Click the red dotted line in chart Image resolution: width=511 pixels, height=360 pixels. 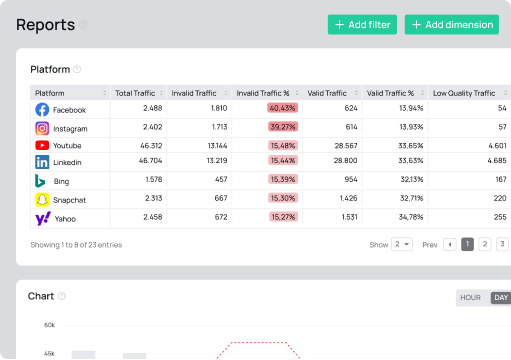click(258, 343)
